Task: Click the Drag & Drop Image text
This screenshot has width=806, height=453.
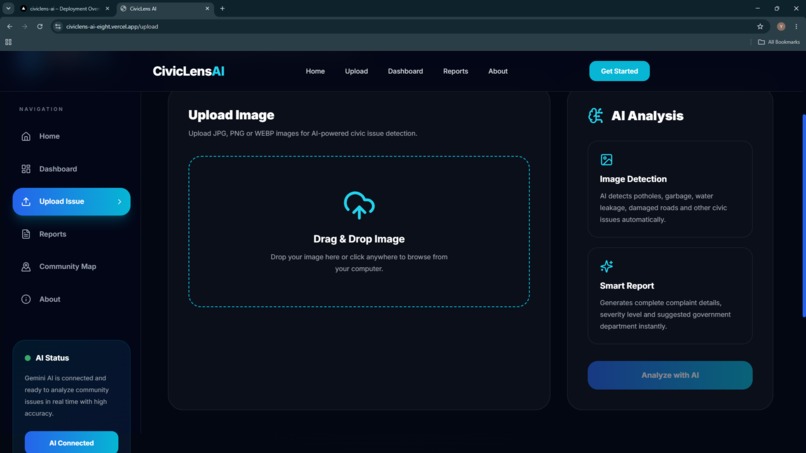Action: tap(359, 239)
